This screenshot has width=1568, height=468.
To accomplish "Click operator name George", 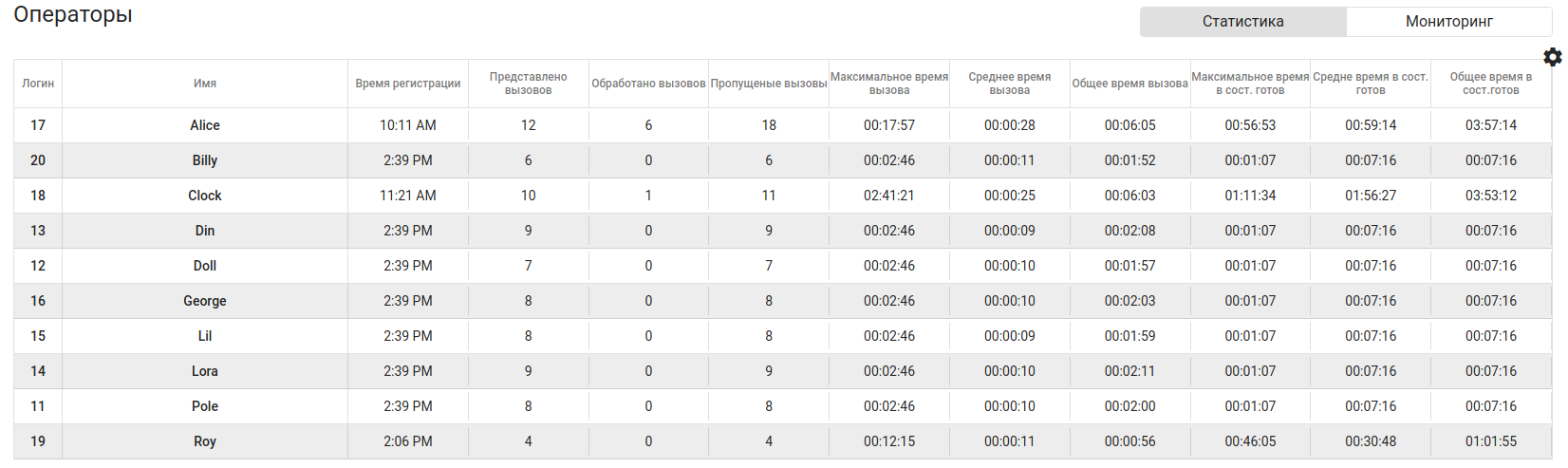I will point(205,301).
